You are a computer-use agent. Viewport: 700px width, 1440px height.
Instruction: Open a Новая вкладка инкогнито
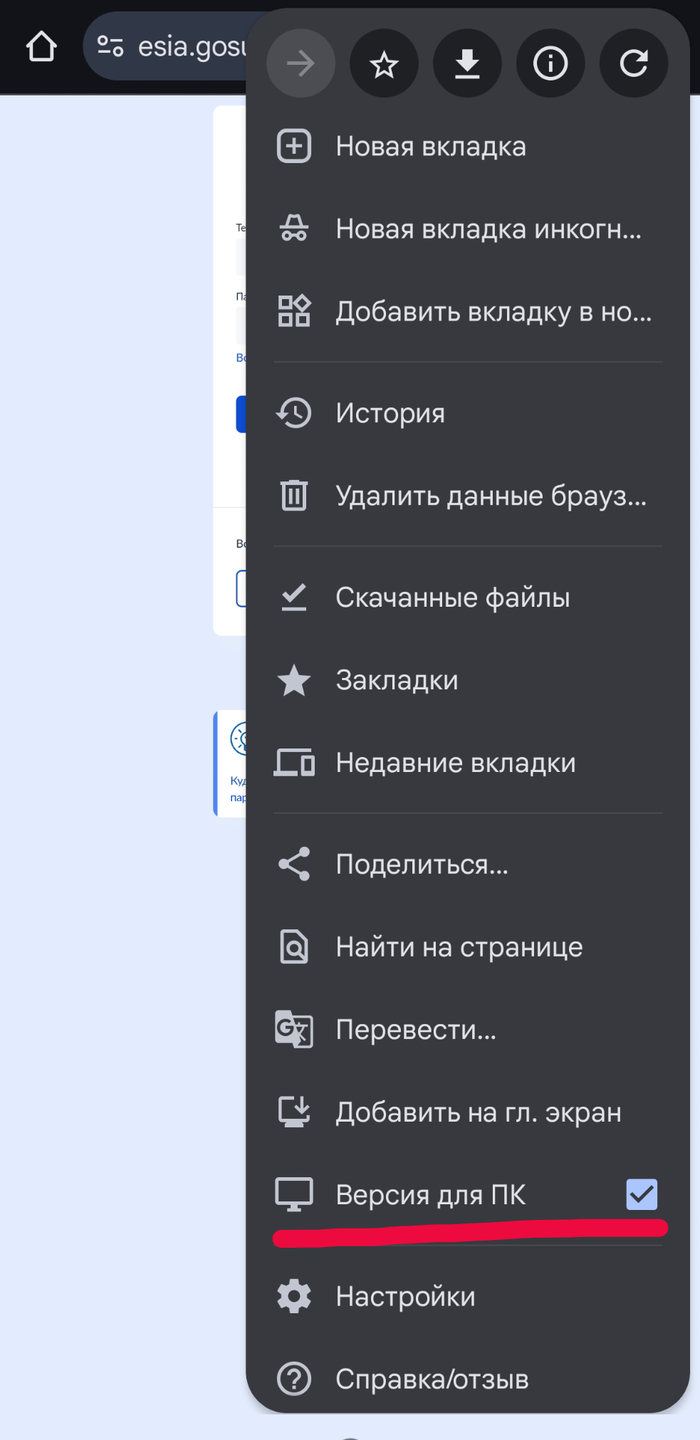(x=488, y=229)
